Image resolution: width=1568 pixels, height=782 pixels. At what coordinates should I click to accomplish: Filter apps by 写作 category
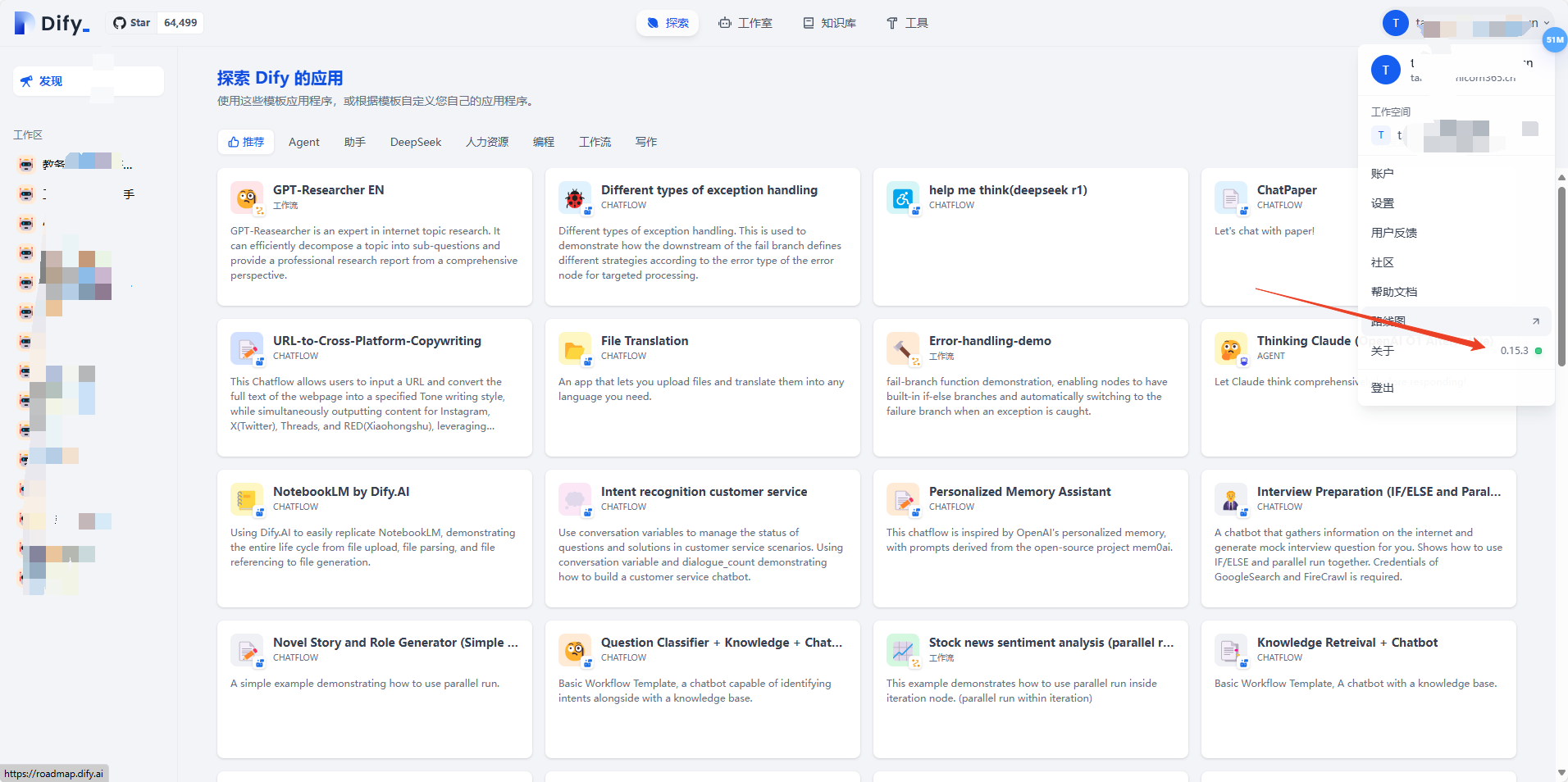pos(646,142)
